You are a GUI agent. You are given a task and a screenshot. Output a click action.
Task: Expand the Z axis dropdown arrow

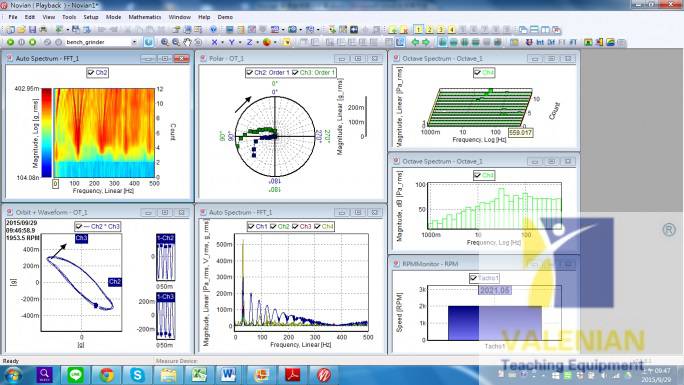(257, 42)
